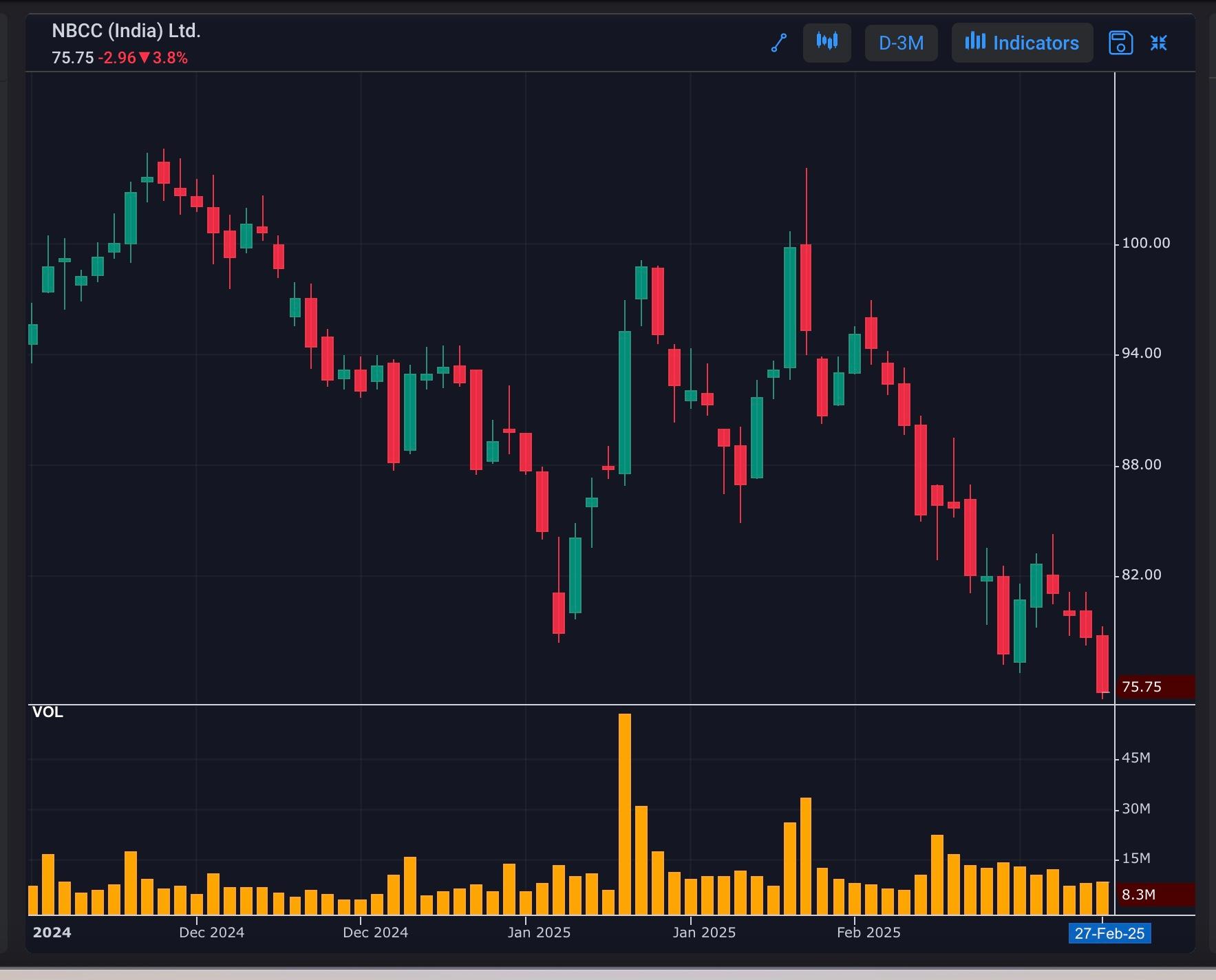Open the D-3M timeframe selector

(901, 43)
